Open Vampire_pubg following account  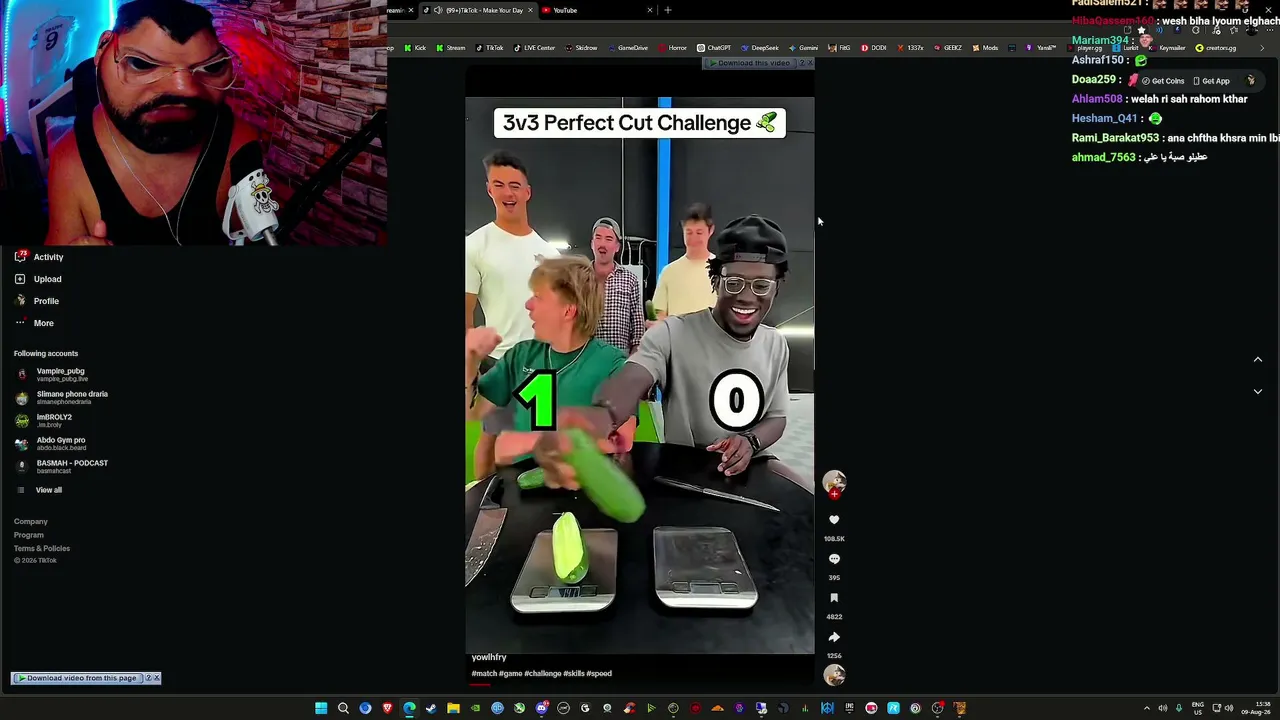point(60,374)
